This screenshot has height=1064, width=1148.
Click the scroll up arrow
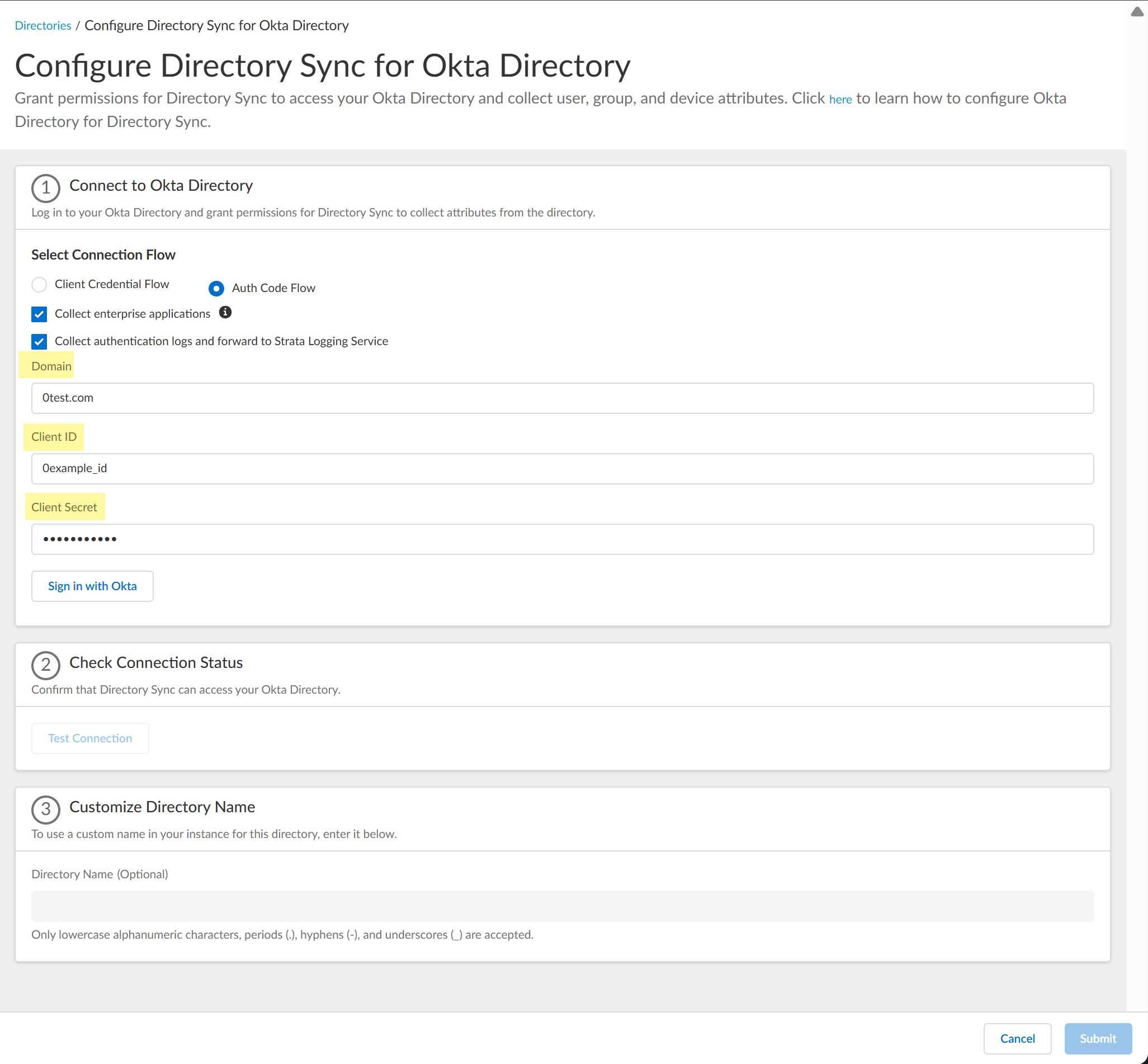click(x=1136, y=12)
